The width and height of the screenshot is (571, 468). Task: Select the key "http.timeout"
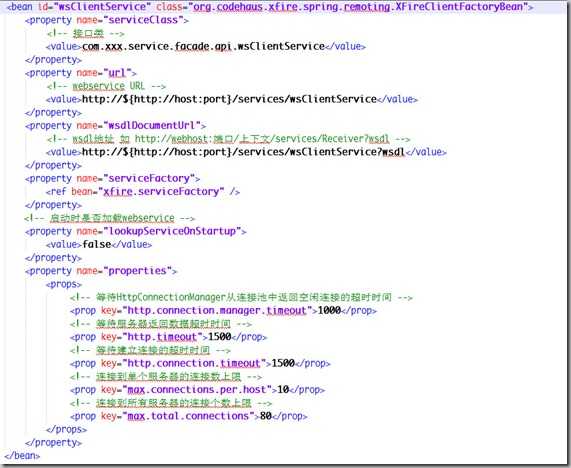tap(162, 337)
